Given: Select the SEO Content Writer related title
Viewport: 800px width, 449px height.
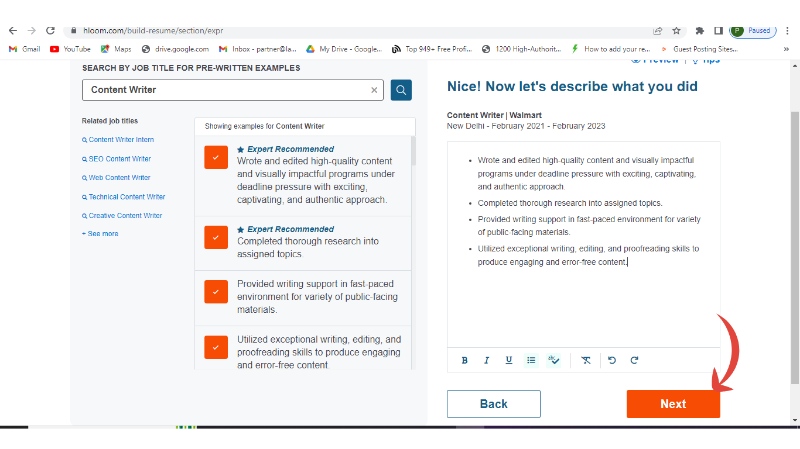Looking at the screenshot, I should 118,159.
